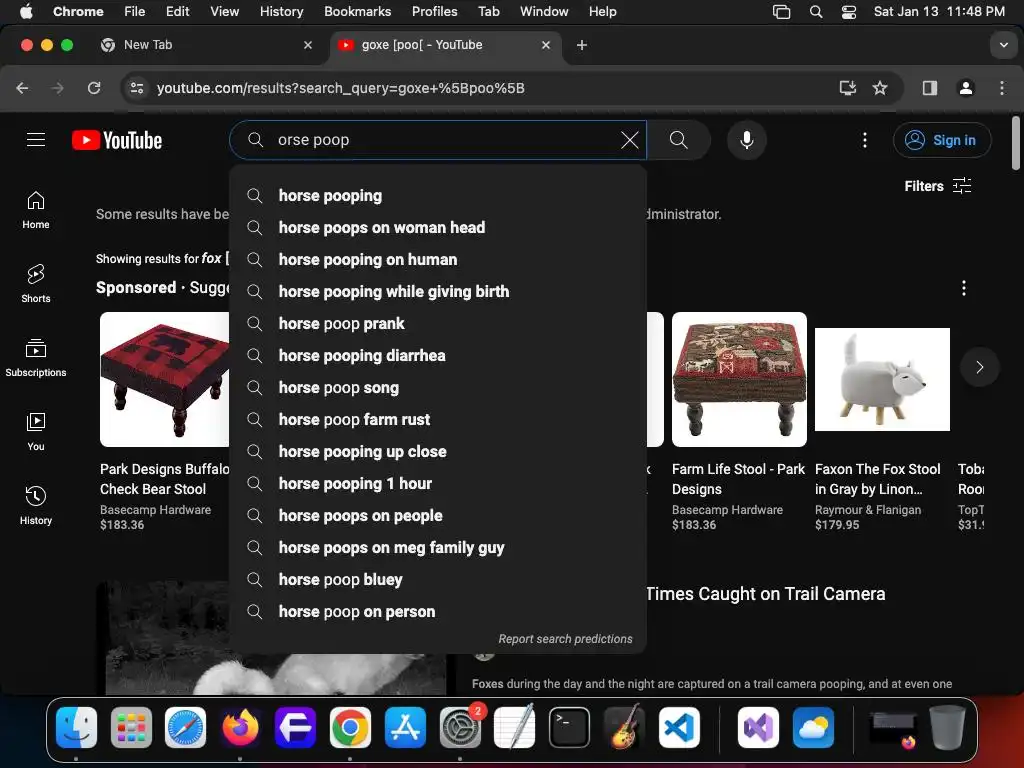Open Subscriptions in the sidebar
The width and height of the screenshot is (1024, 768).
pos(36,357)
